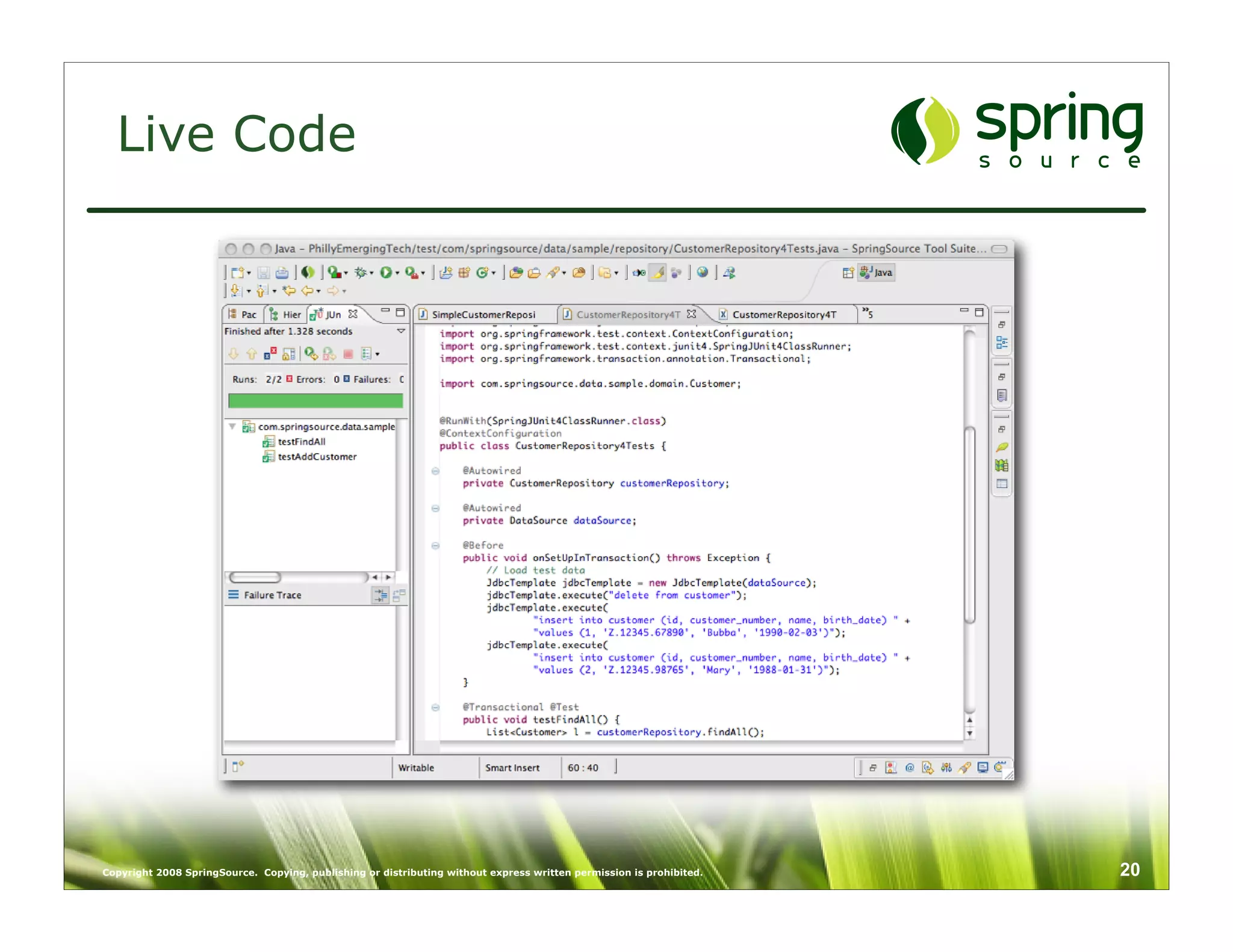The image size is (1233, 952).
Task: Click the Open Task folder icon
Action: (534, 273)
